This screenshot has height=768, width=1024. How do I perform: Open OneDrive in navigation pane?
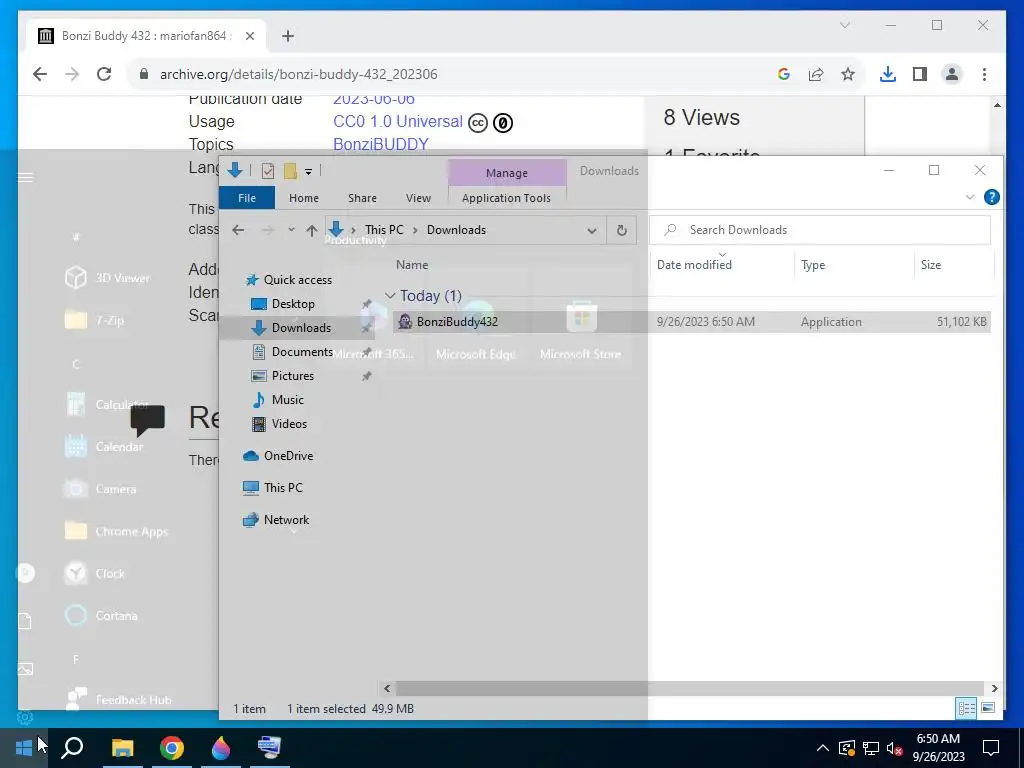[x=288, y=456]
